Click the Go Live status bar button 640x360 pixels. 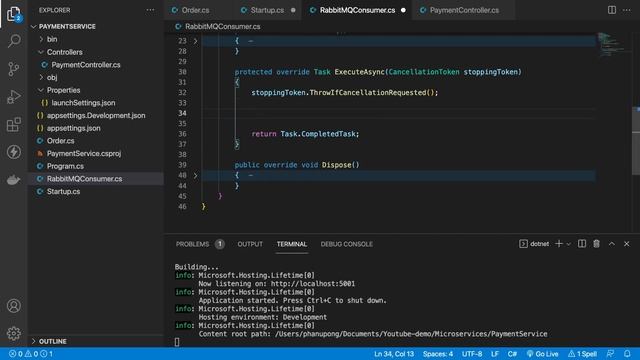coord(542,353)
